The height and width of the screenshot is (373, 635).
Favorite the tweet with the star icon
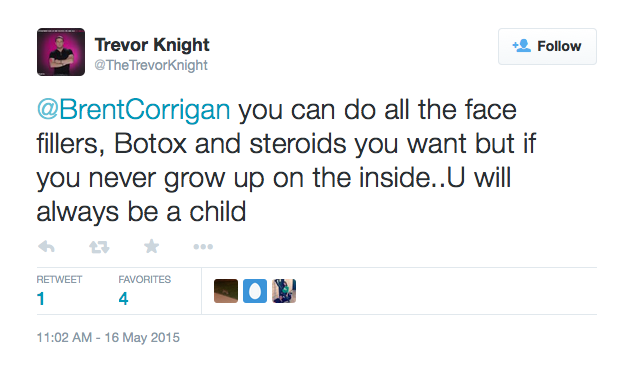tap(151, 246)
